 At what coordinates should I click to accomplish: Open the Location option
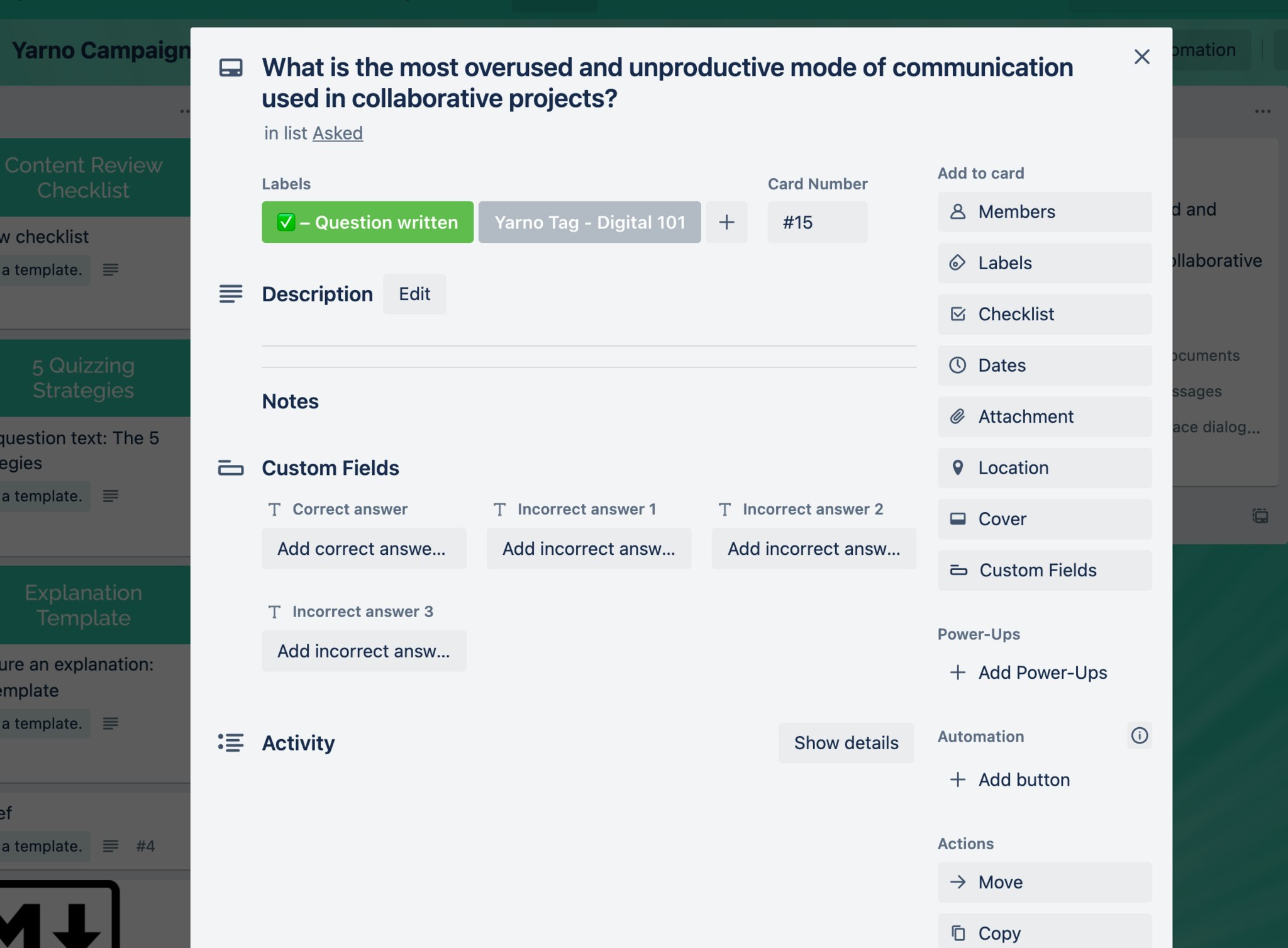1044,468
